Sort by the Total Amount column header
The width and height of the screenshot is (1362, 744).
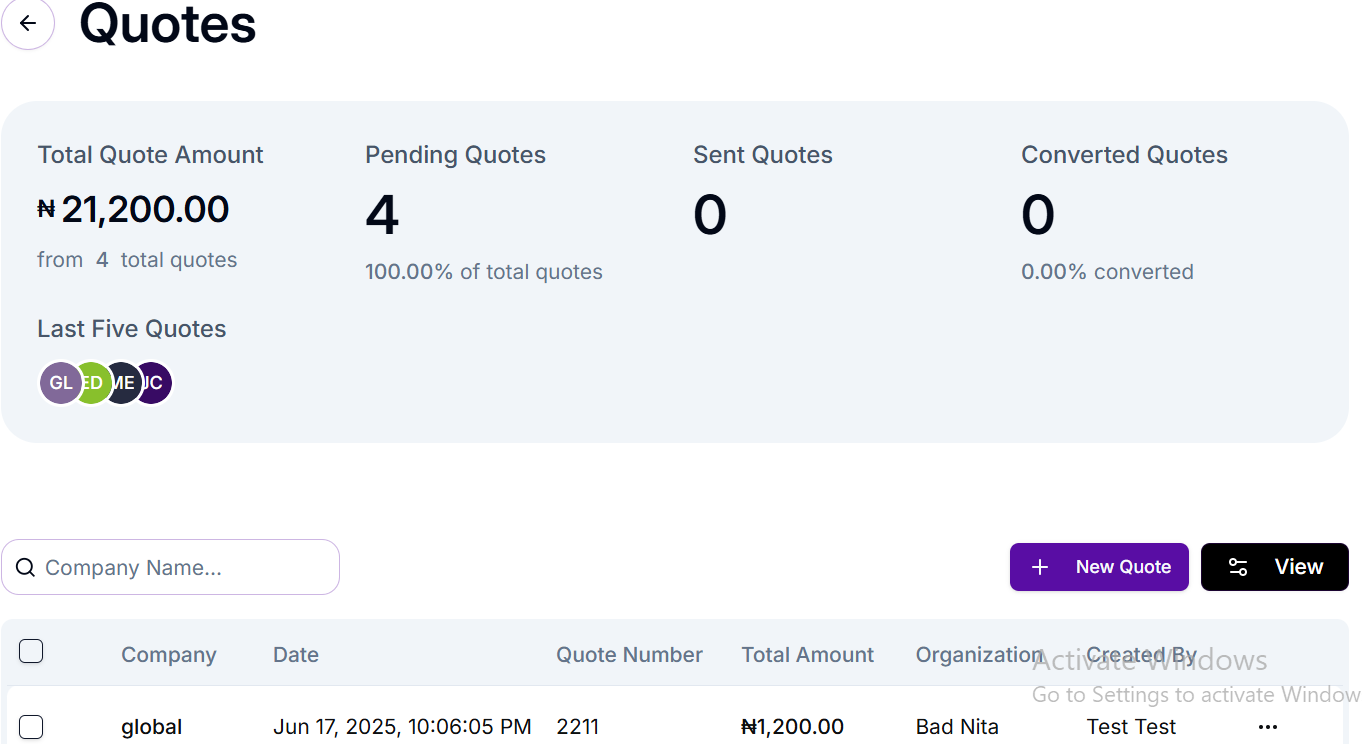click(807, 655)
